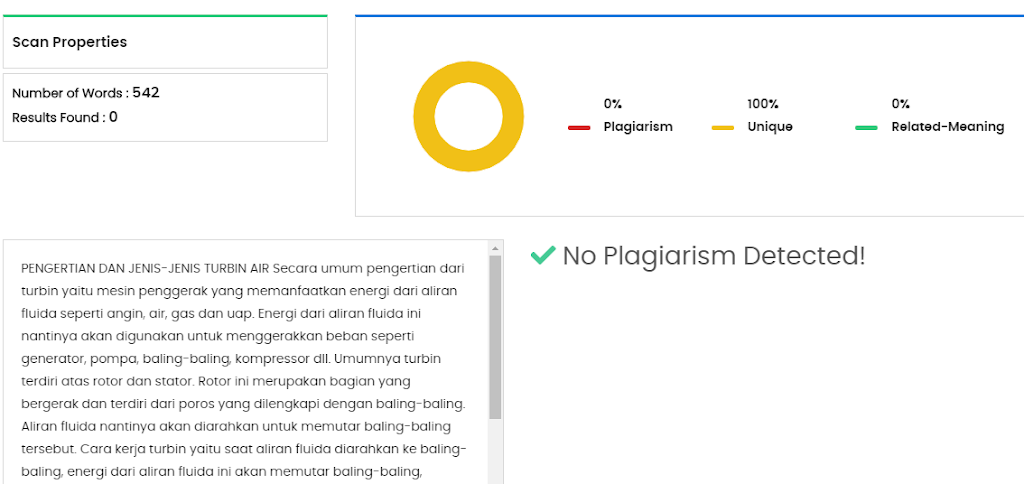Click the green checkmark icon
The height and width of the screenshot is (484, 1024).
click(542, 256)
